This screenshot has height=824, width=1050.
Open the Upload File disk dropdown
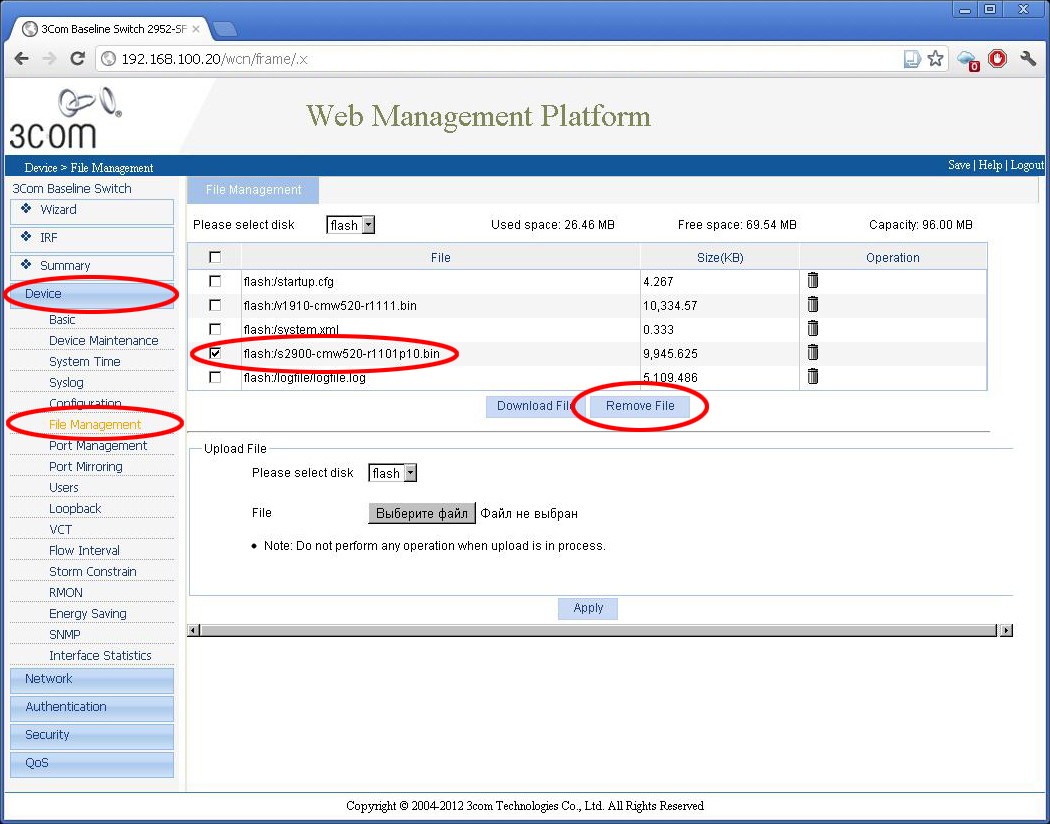point(392,473)
